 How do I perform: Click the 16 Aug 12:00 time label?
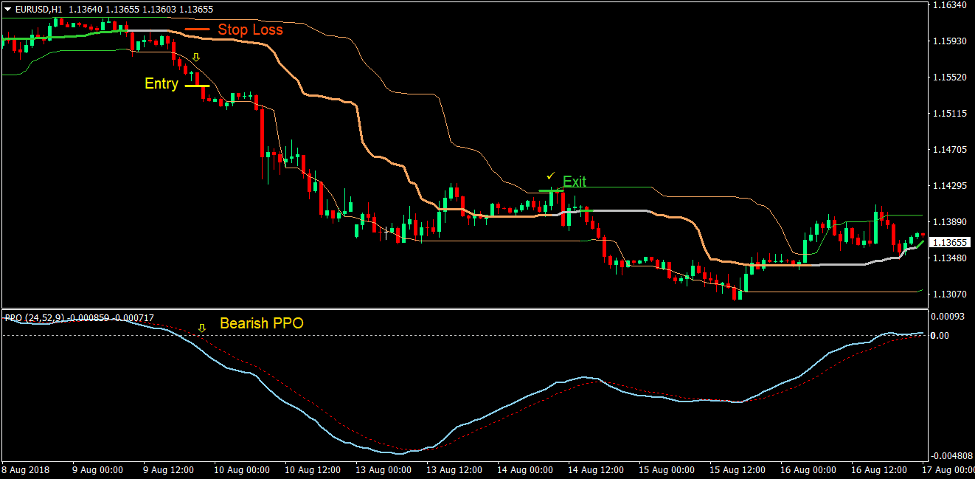click(880, 469)
